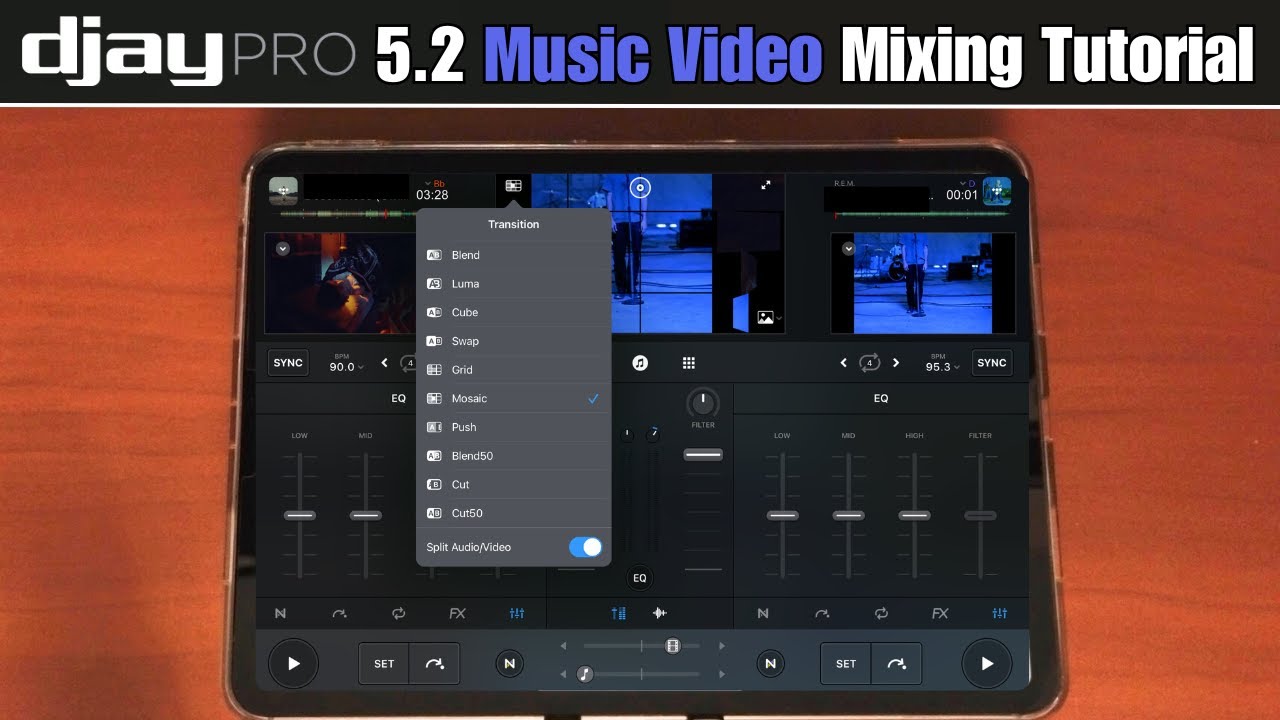The width and height of the screenshot is (1280, 720).
Task: Open the center mixer faders view icon
Action: [619, 613]
